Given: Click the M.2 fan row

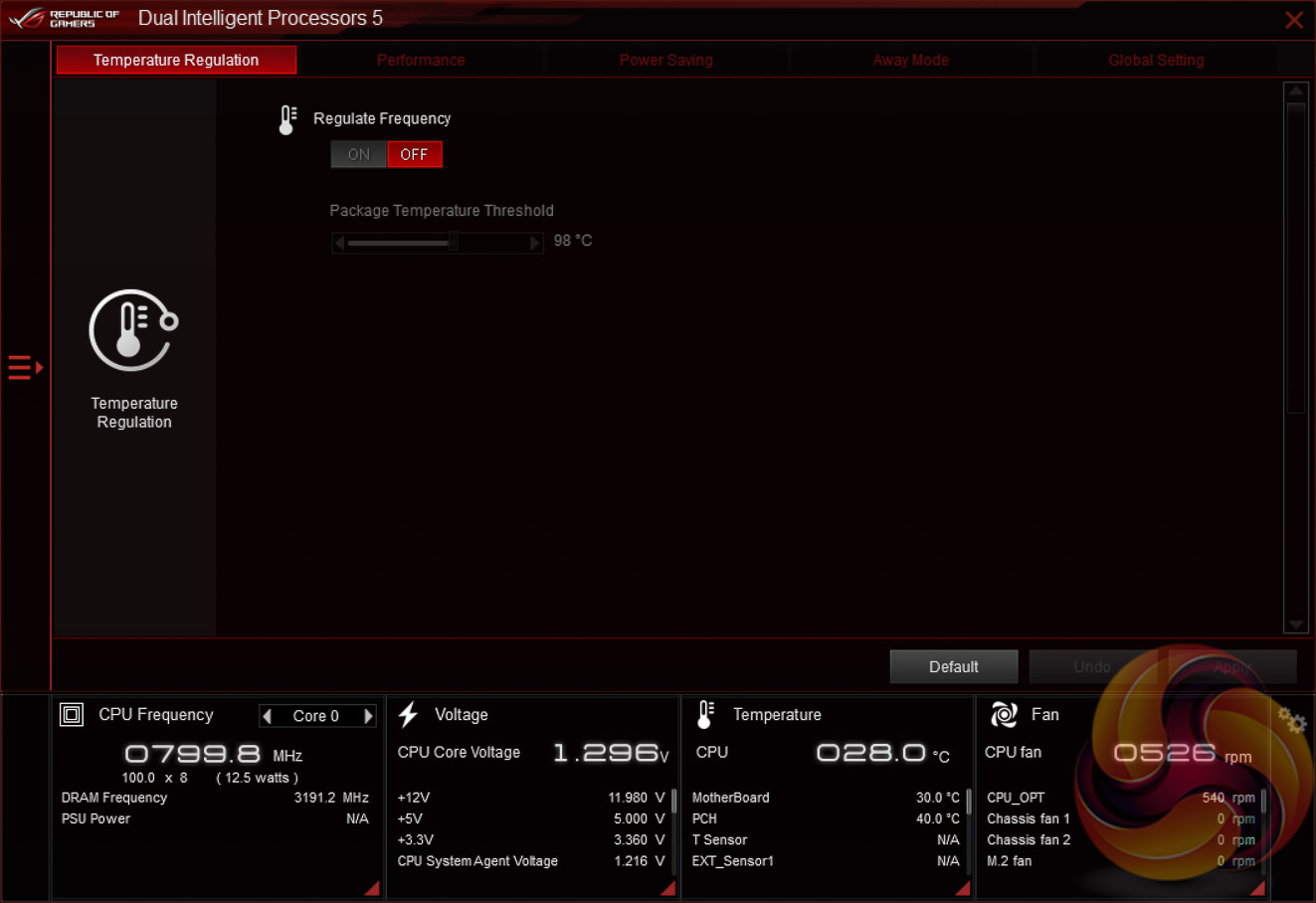Looking at the screenshot, I should coord(1121,861).
